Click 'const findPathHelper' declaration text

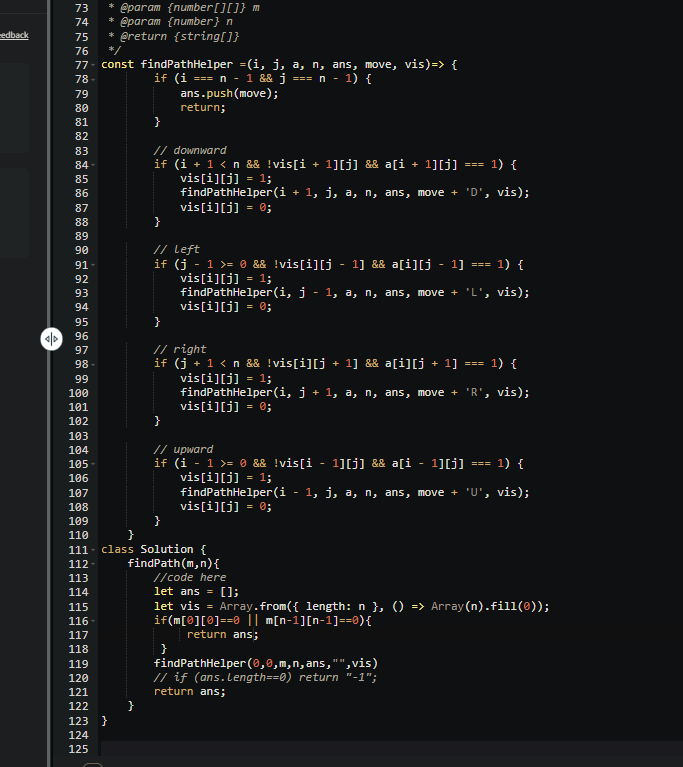pos(167,65)
